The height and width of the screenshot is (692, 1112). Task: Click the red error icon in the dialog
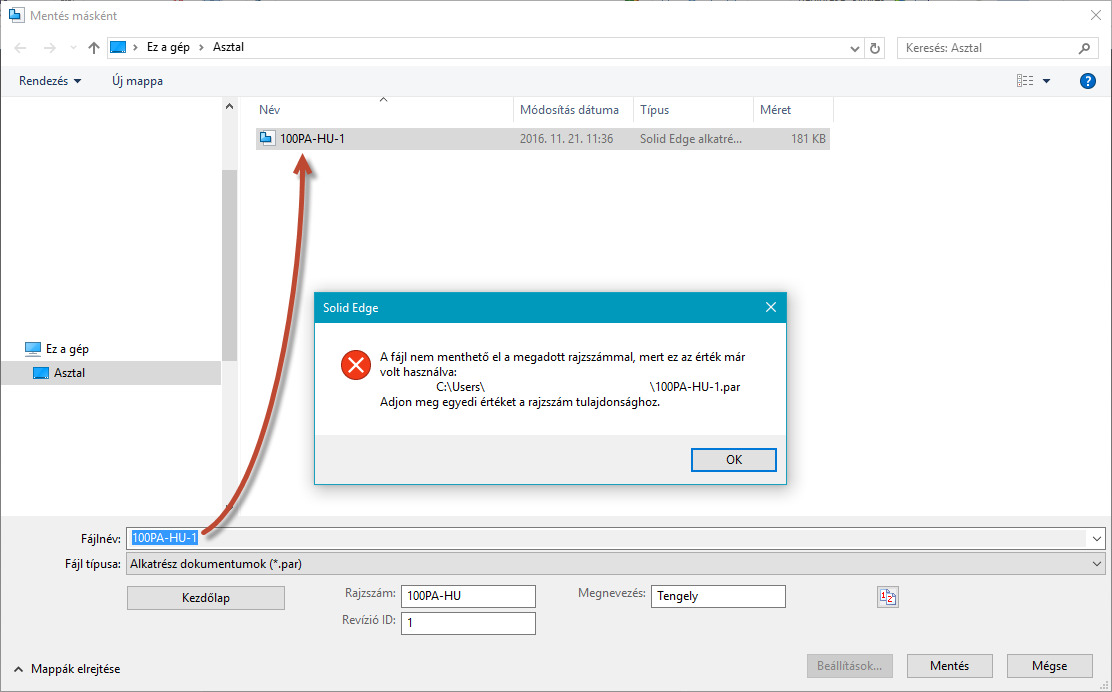pos(355,365)
